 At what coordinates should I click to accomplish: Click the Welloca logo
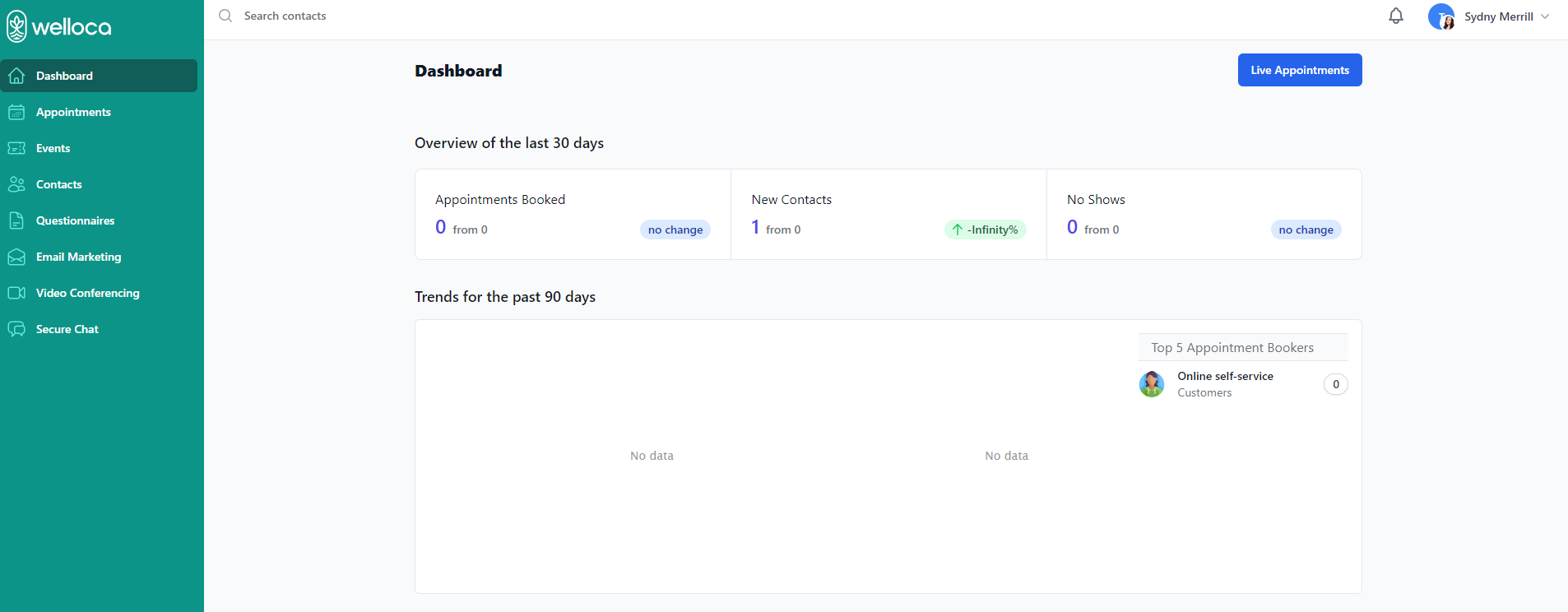[x=59, y=26]
